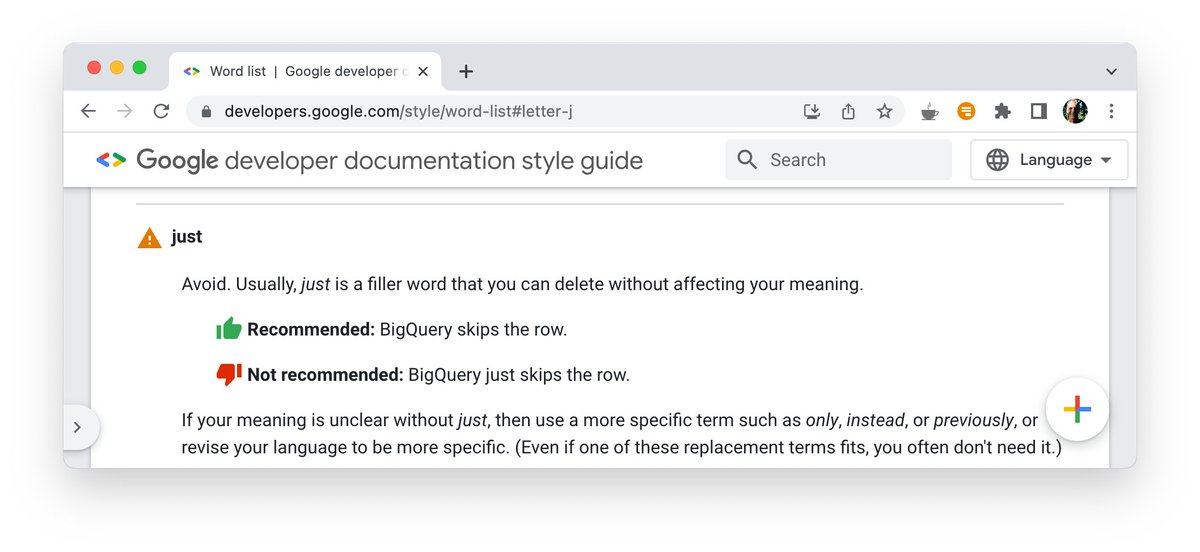Toggle the browser side panel icon

pos(1038,111)
